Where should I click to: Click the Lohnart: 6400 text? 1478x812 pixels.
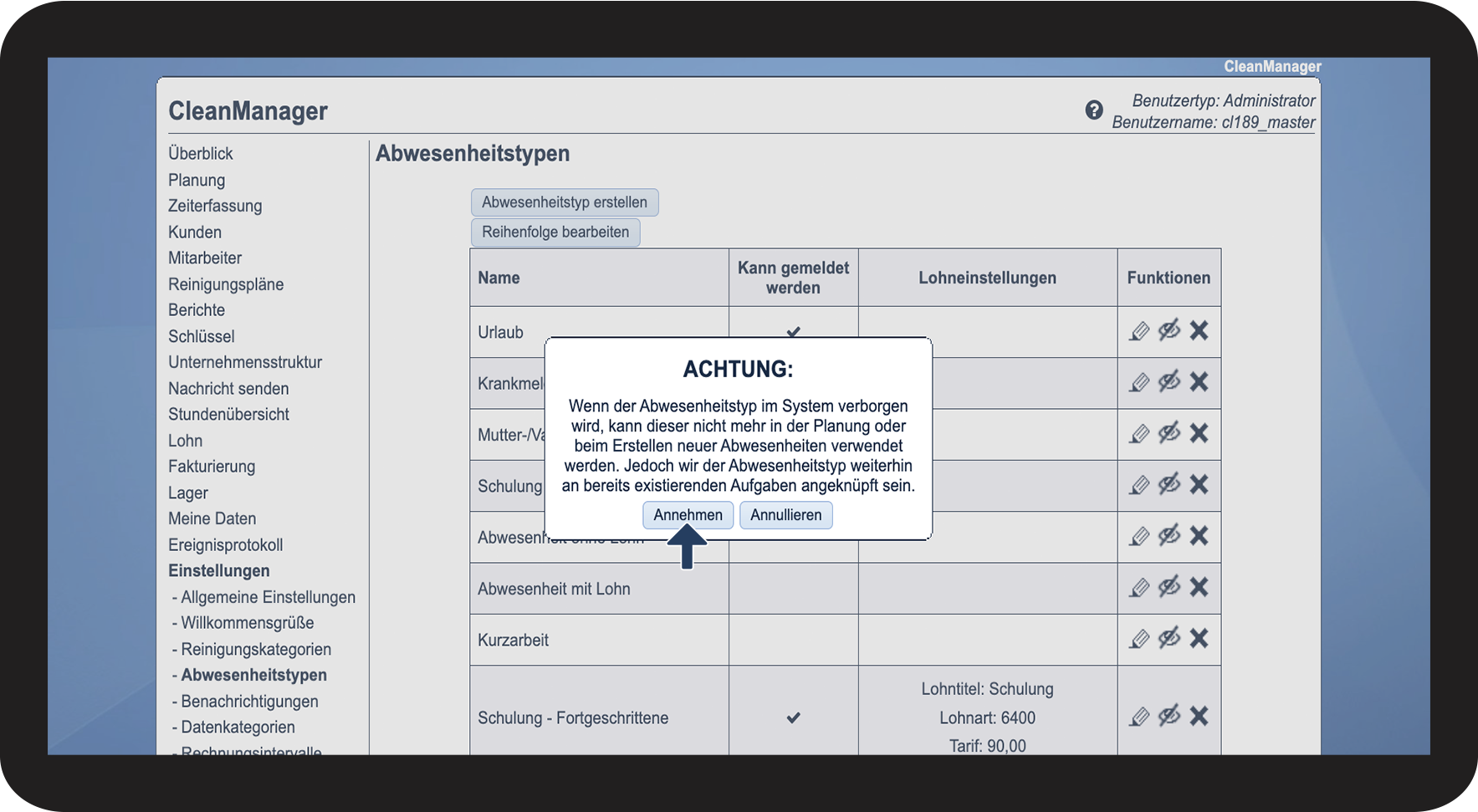(x=987, y=718)
